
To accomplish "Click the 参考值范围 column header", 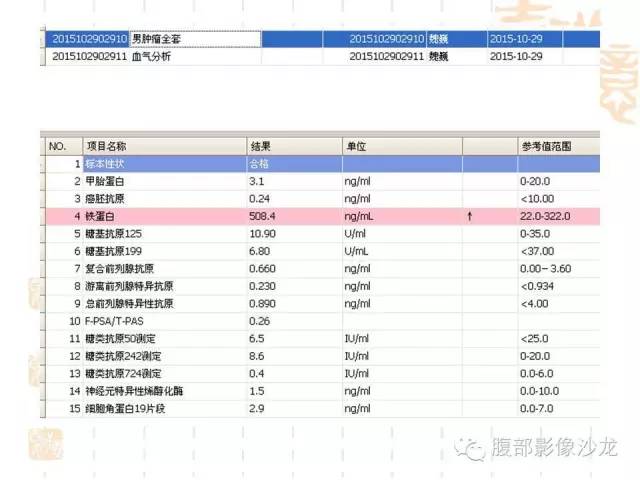I will (x=559, y=147).
